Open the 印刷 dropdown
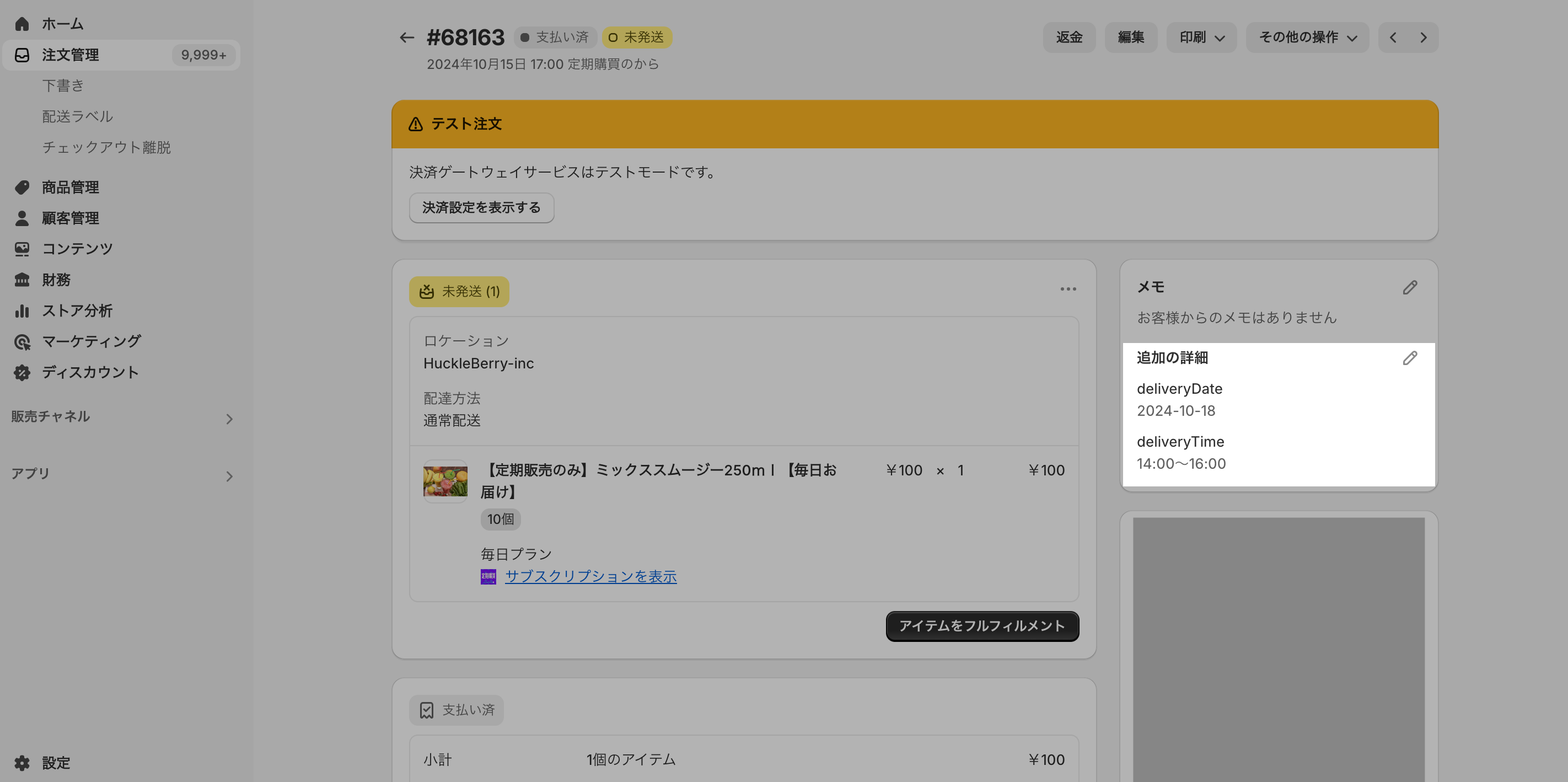The height and width of the screenshot is (782, 1568). (1201, 38)
